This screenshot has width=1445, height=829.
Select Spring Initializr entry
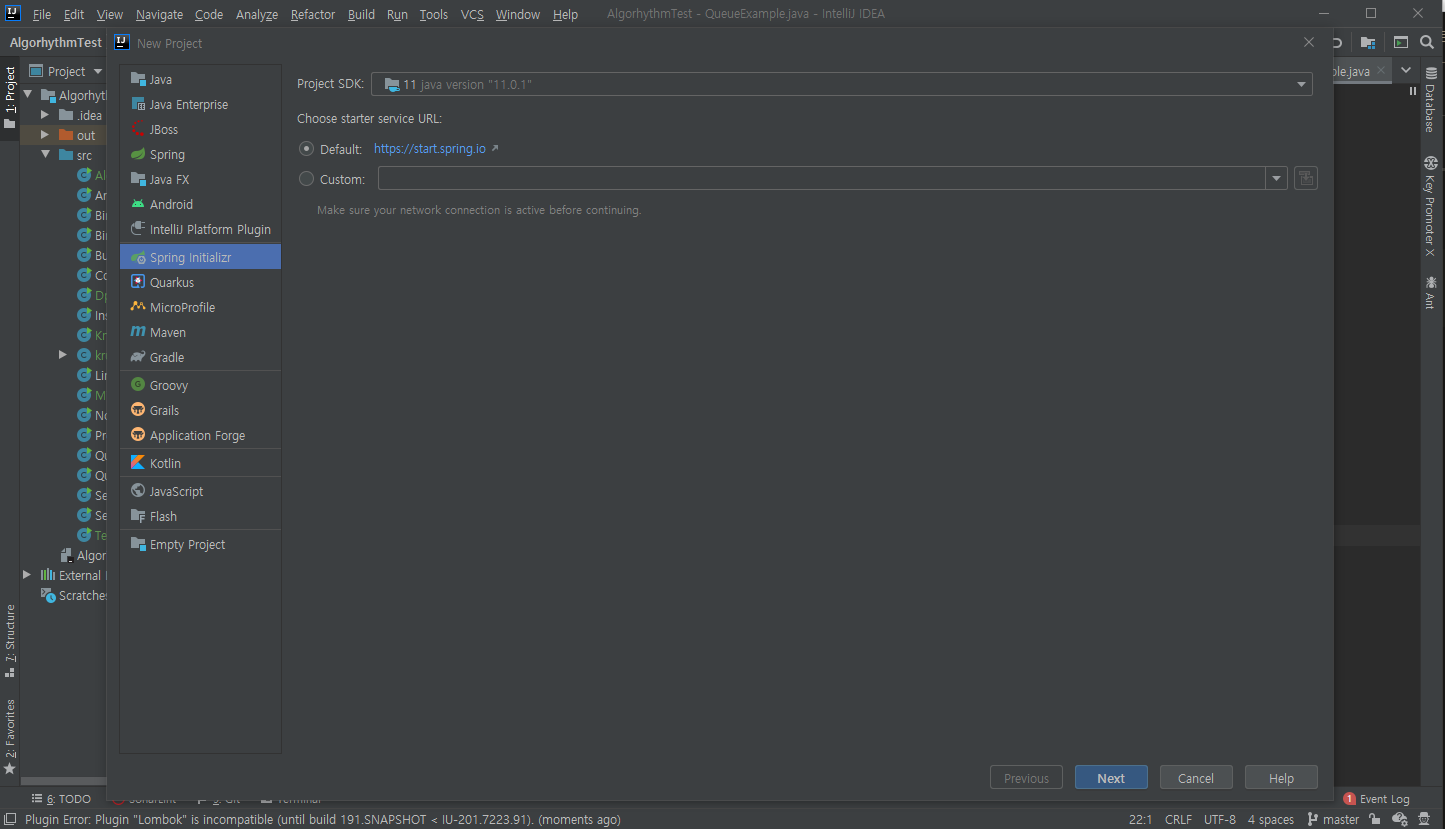coord(200,257)
